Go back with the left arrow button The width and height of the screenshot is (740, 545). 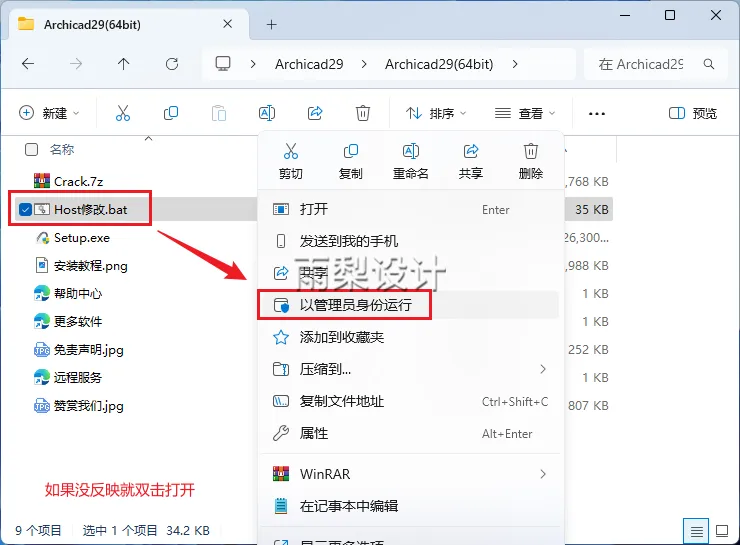click(28, 64)
